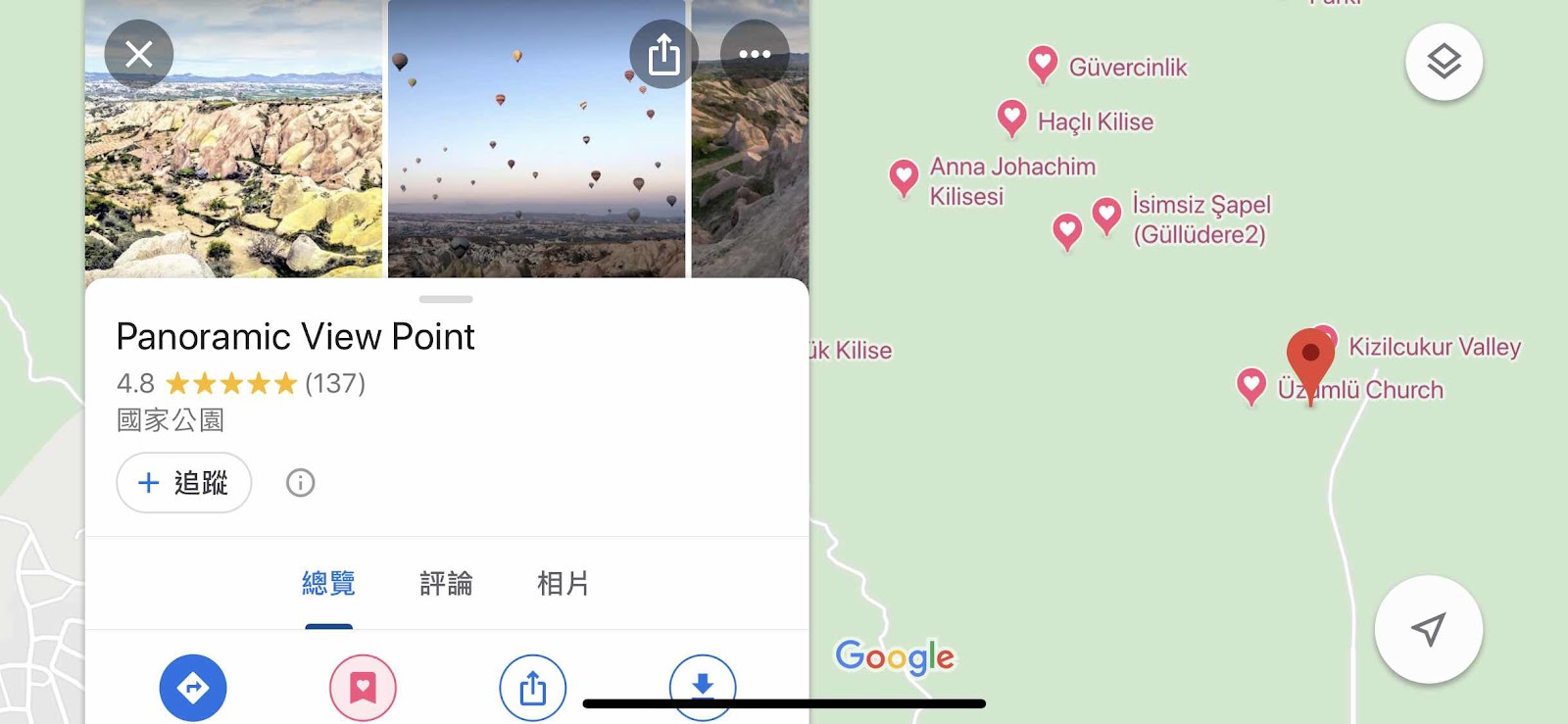This screenshot has width=1568, height=724.
Task: Start directions with the blue arrow button
Action: [x=193, y=688]
